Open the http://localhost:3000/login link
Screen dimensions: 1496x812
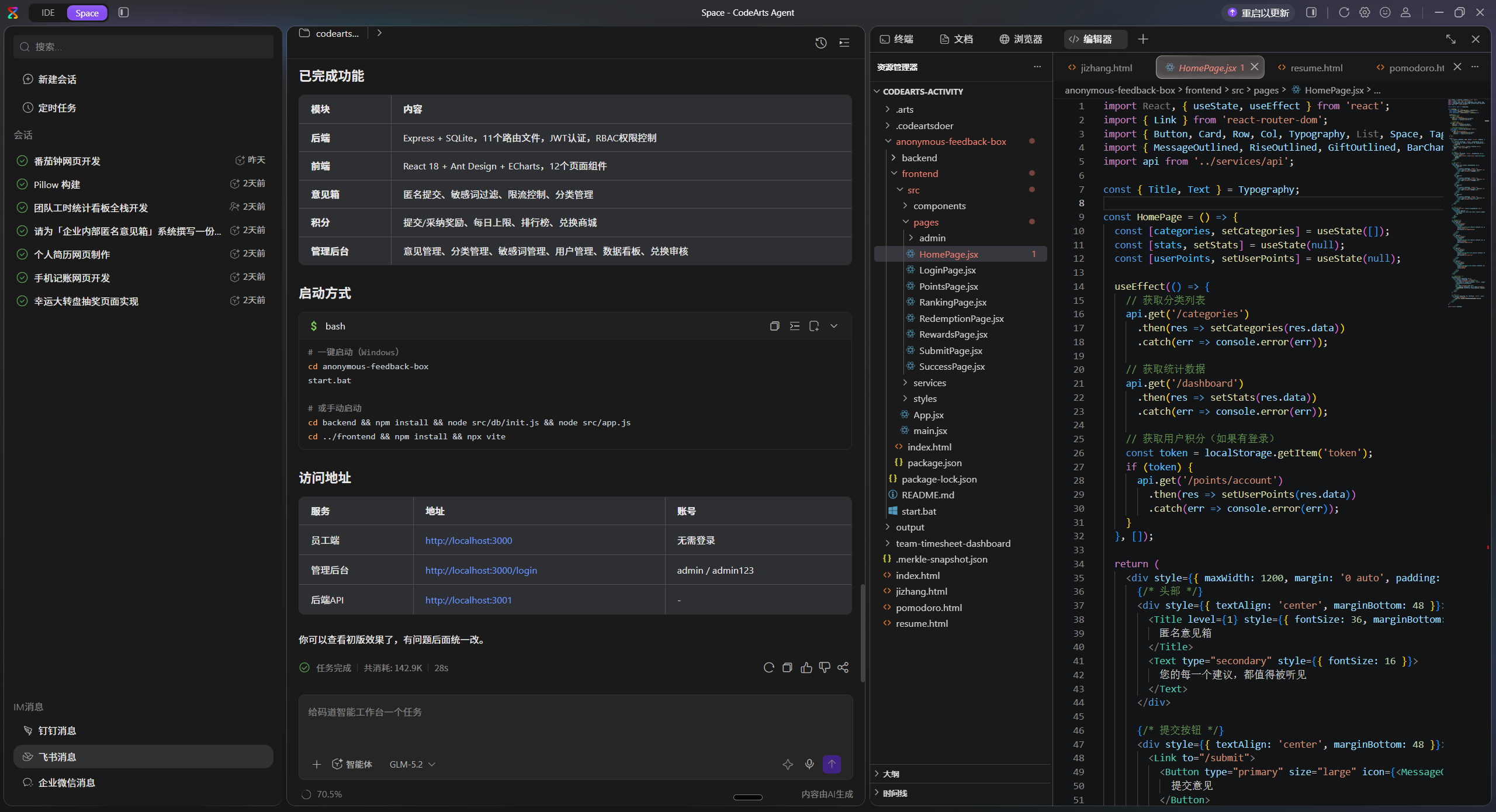(481, 570)
